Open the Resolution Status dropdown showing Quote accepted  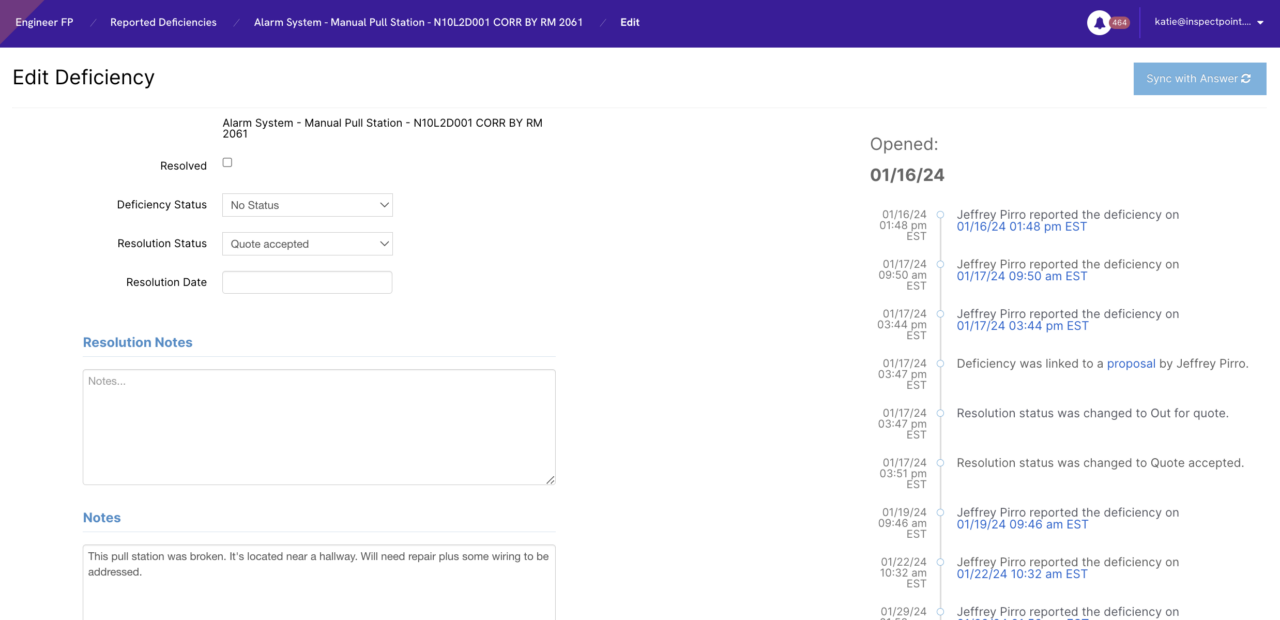pos(307,243)
